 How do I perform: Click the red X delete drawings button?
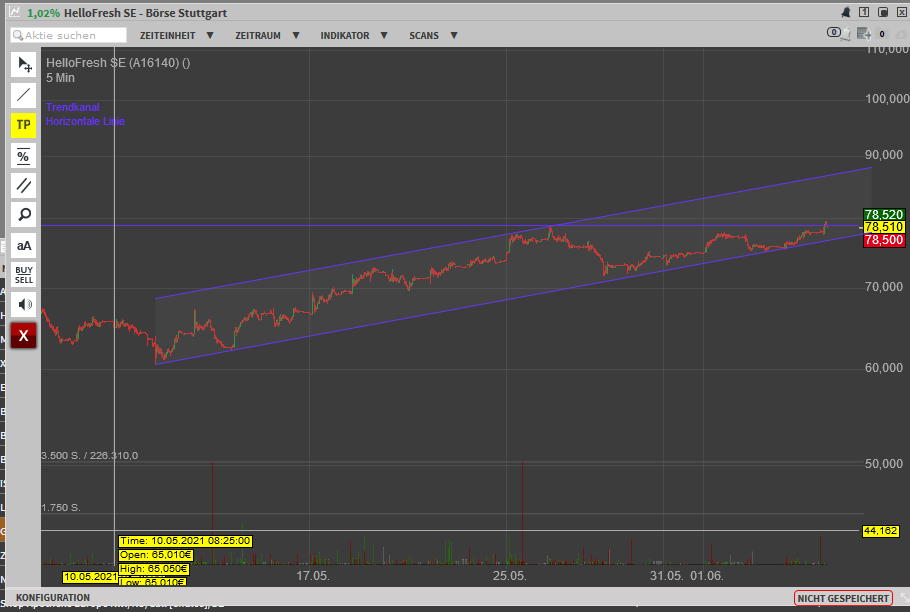pos(24,335)
